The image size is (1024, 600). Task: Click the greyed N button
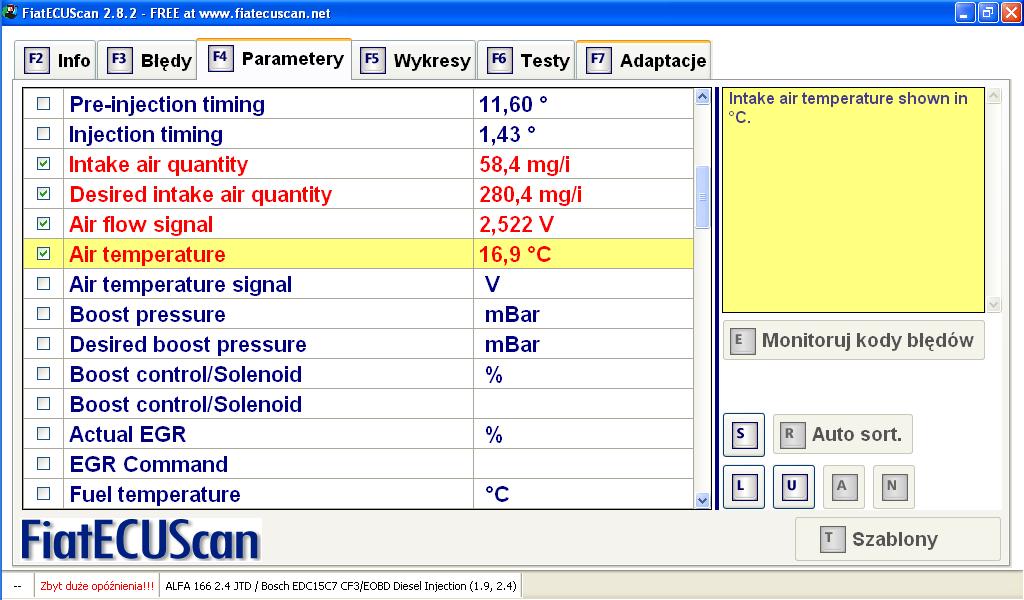[893, 486]
